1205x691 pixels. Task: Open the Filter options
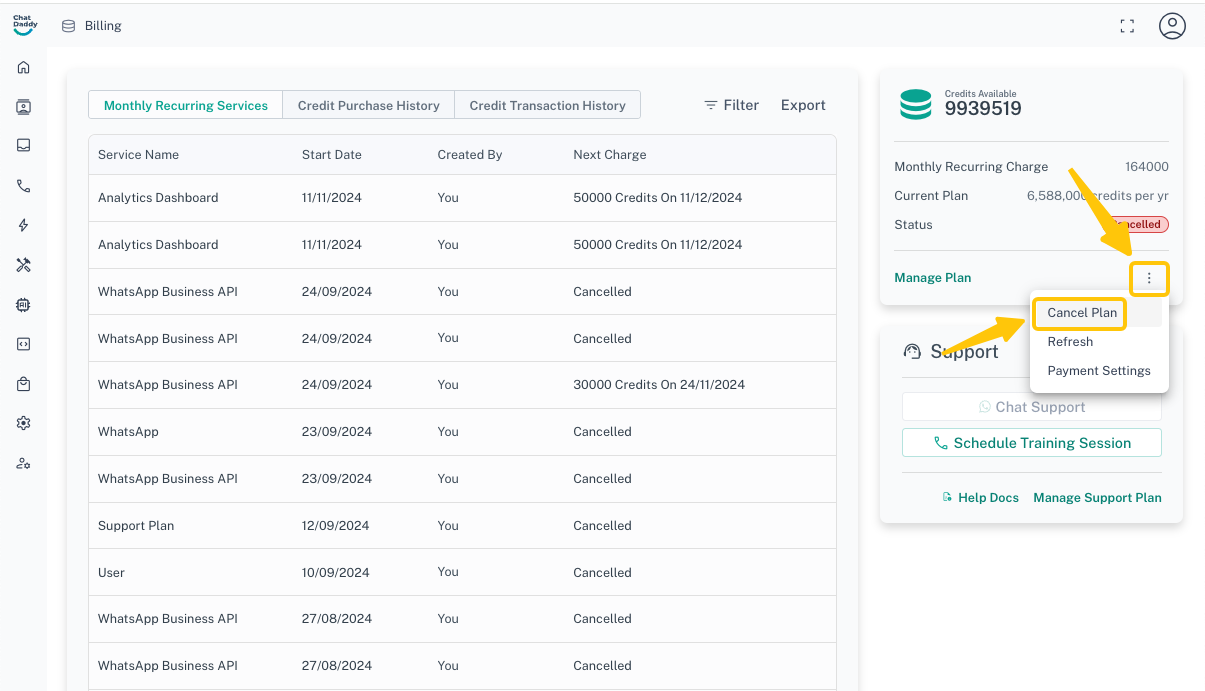[x=731, y=105]
